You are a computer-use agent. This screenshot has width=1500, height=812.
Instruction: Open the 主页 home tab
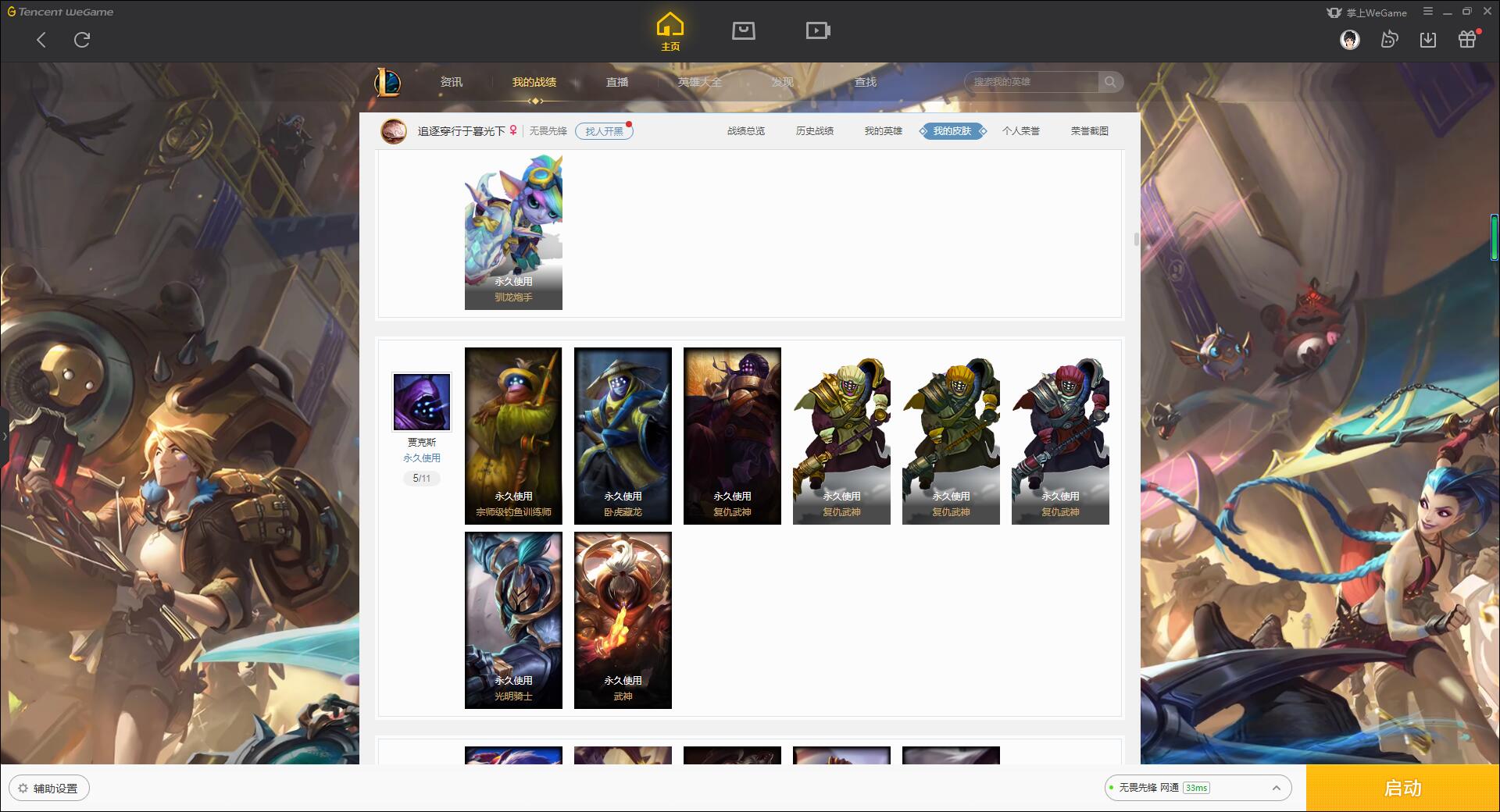coord(670,32)
